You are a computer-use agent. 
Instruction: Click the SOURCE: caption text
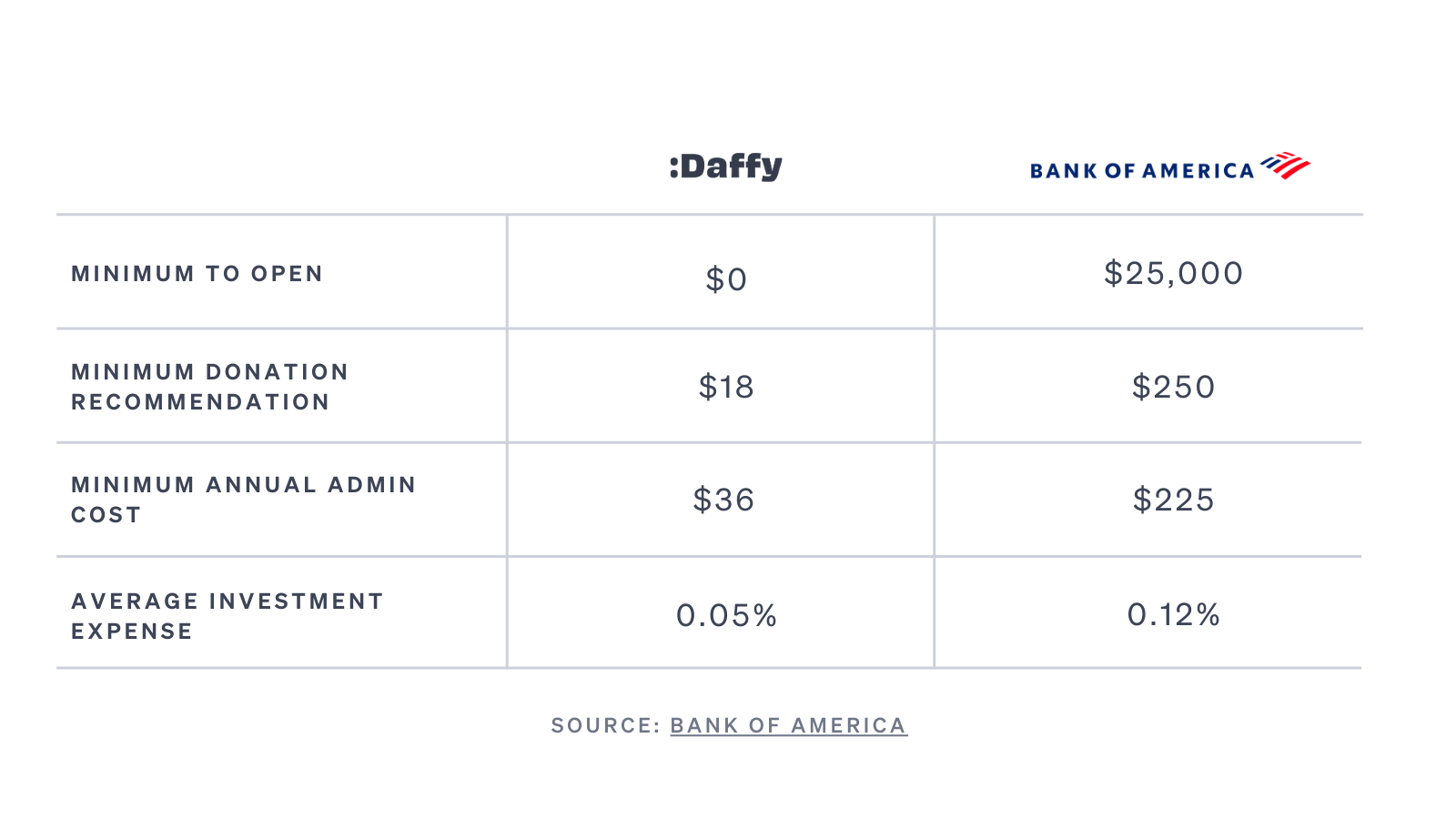[x=605, y=725]
